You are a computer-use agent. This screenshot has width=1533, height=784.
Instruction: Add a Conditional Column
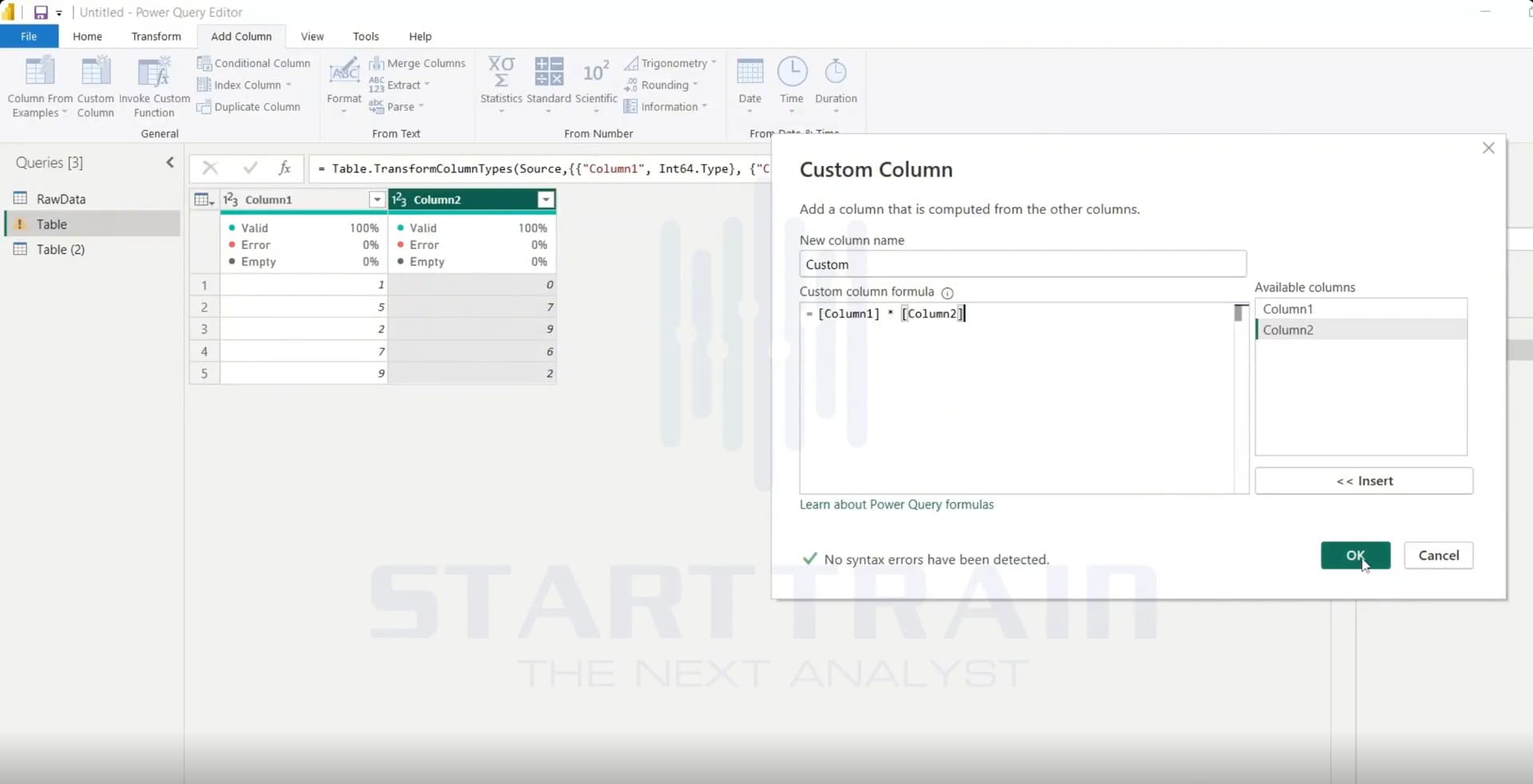253,63
